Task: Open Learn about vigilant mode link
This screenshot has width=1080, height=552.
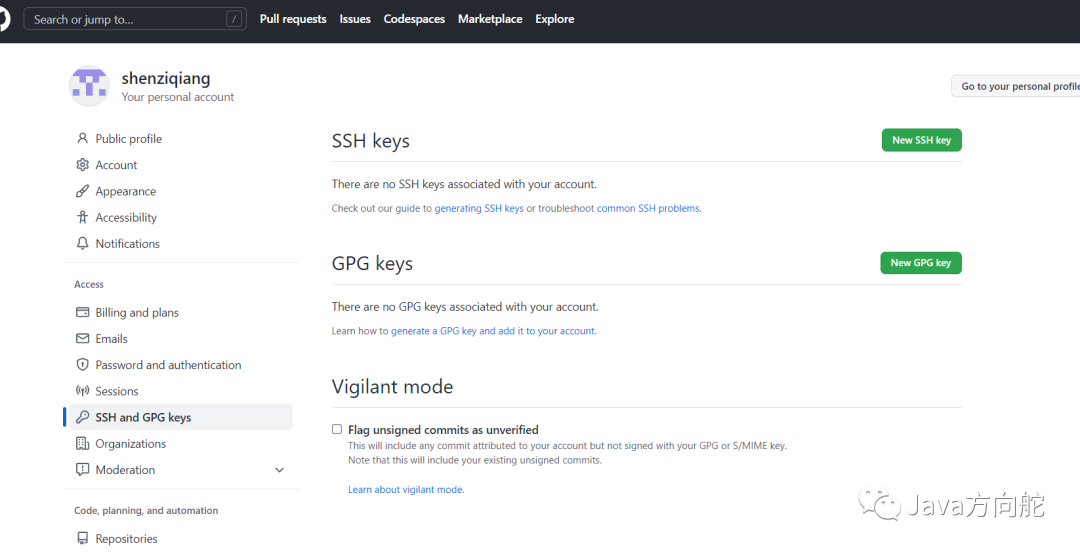Action: [x=406, y=489]
